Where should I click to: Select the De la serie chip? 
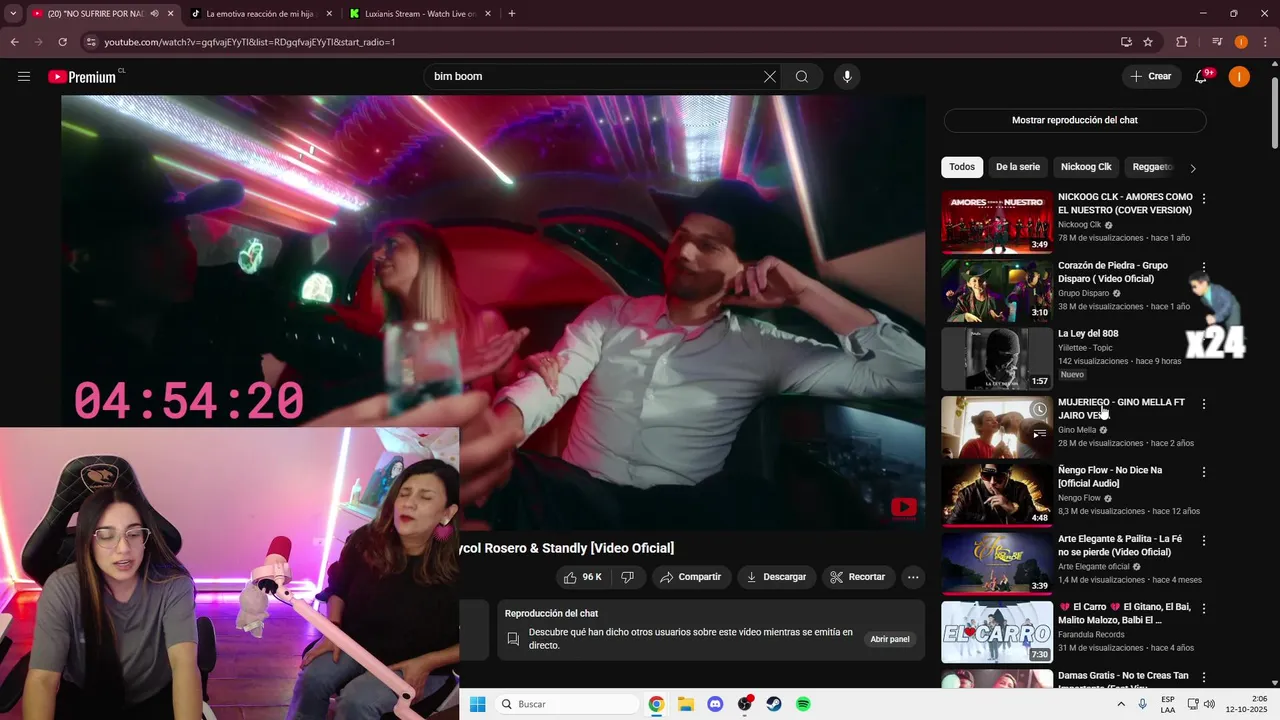pyautogui.click(x=1018, y=167)
